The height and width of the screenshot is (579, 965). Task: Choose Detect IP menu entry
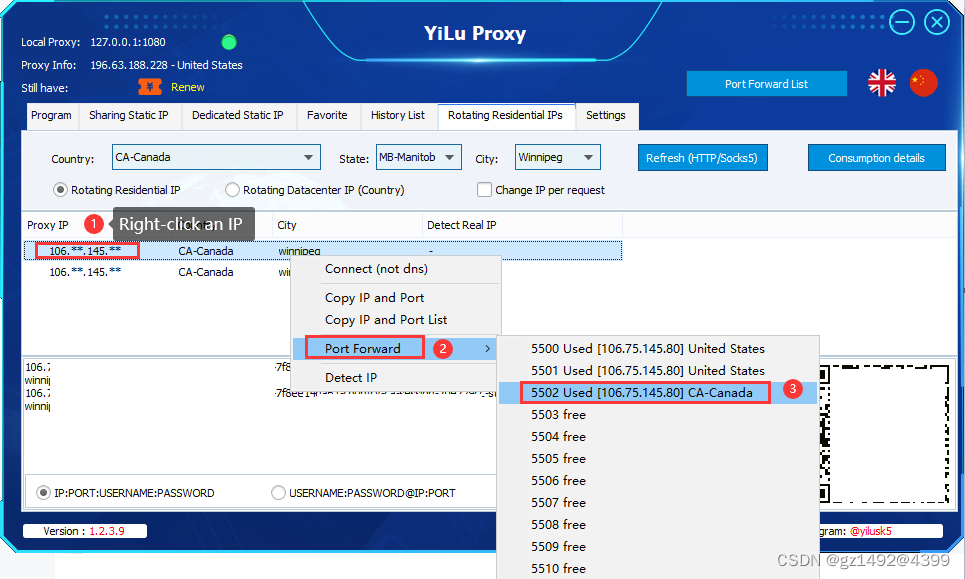tap(396, 378)
